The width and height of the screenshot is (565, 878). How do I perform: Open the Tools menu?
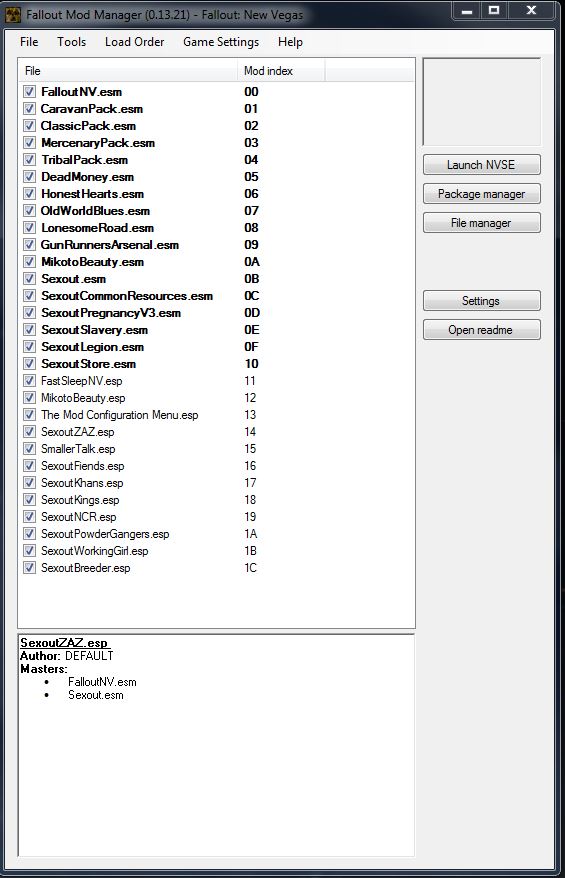pyautogui.click(x=72, y=42)
